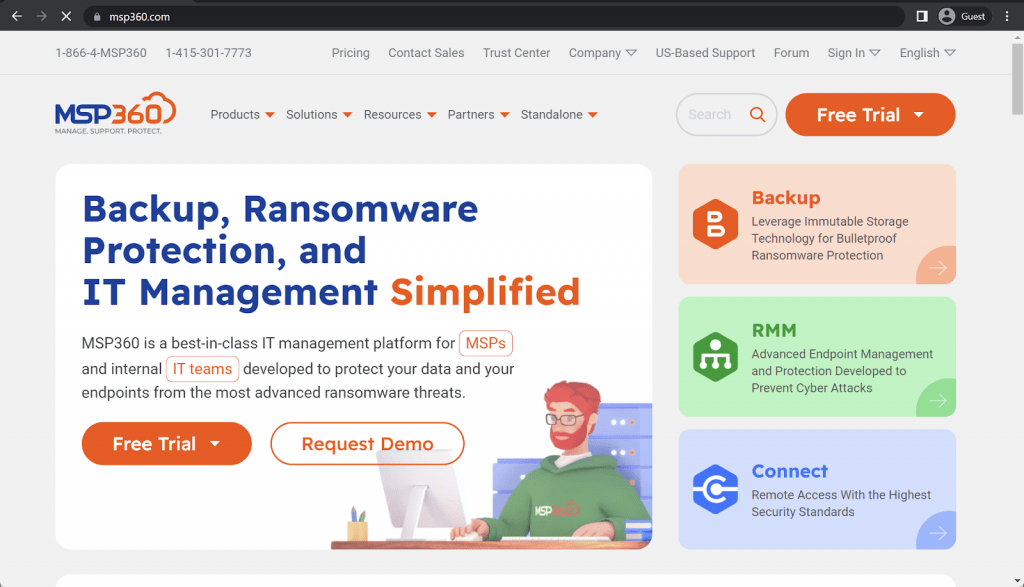Open the Forum link
This screenshot has width=1024, height=587.
click(791, 53)
